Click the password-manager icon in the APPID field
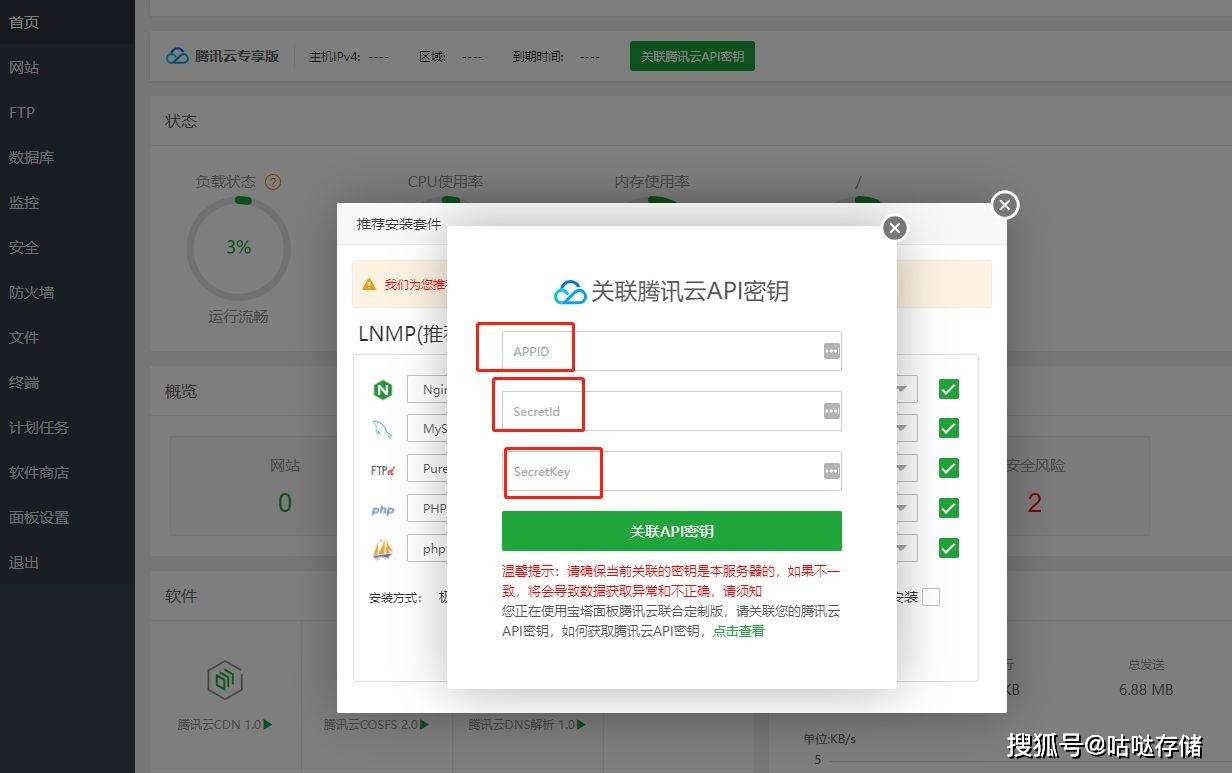The image size is (1232, 773). pos(831,351)
